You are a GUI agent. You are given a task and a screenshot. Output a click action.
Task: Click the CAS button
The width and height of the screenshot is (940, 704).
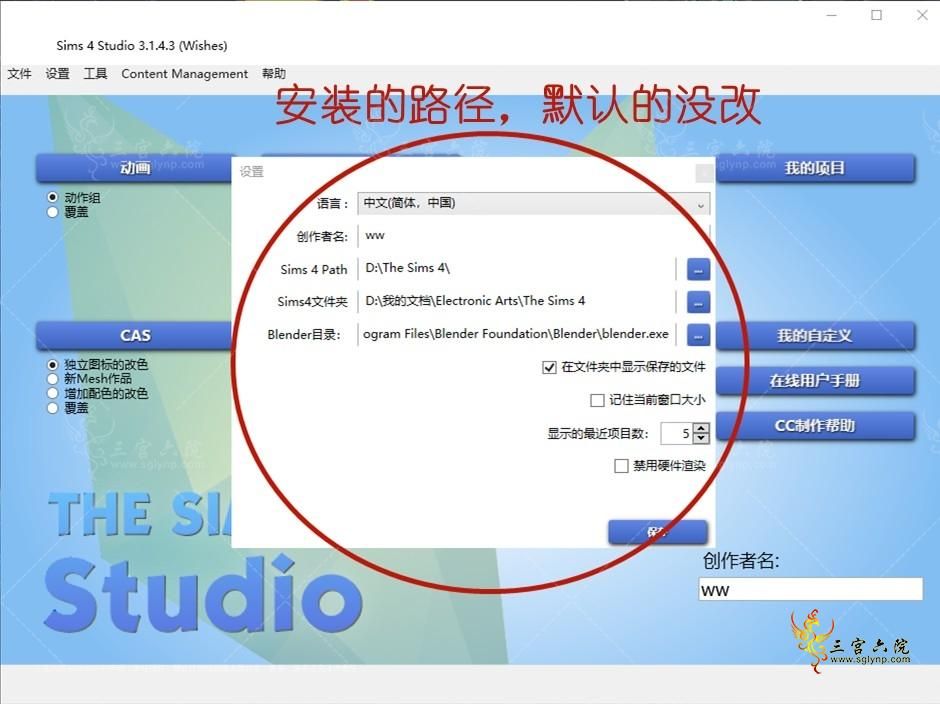pos(134,336)
